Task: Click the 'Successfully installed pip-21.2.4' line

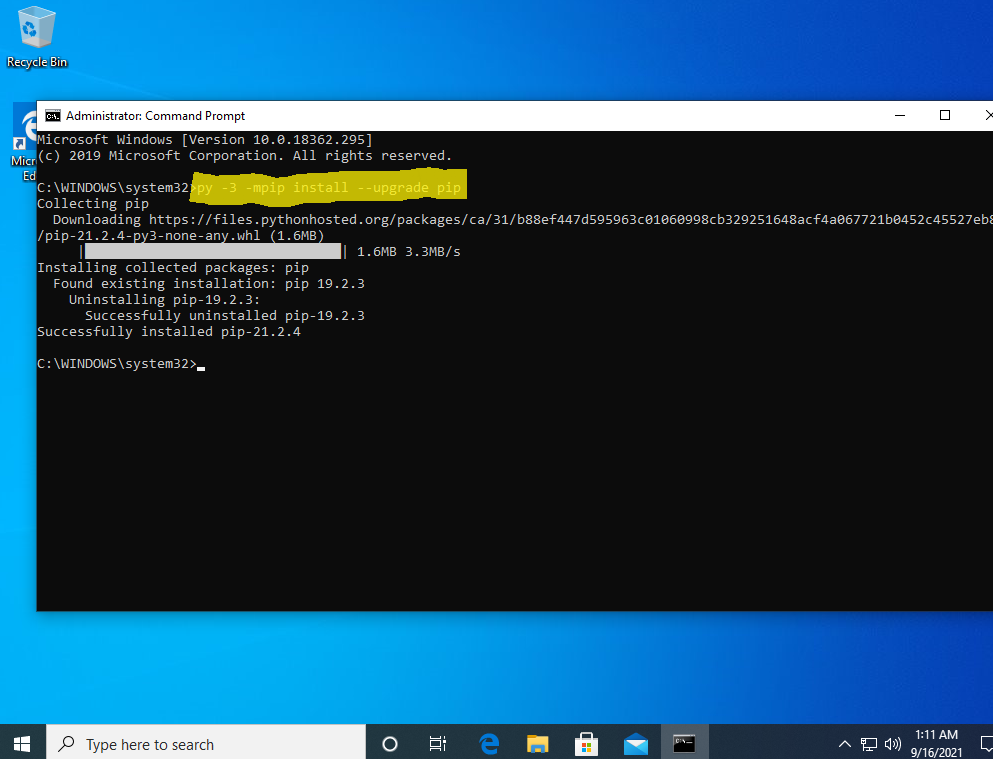Action: coord(168,332)
